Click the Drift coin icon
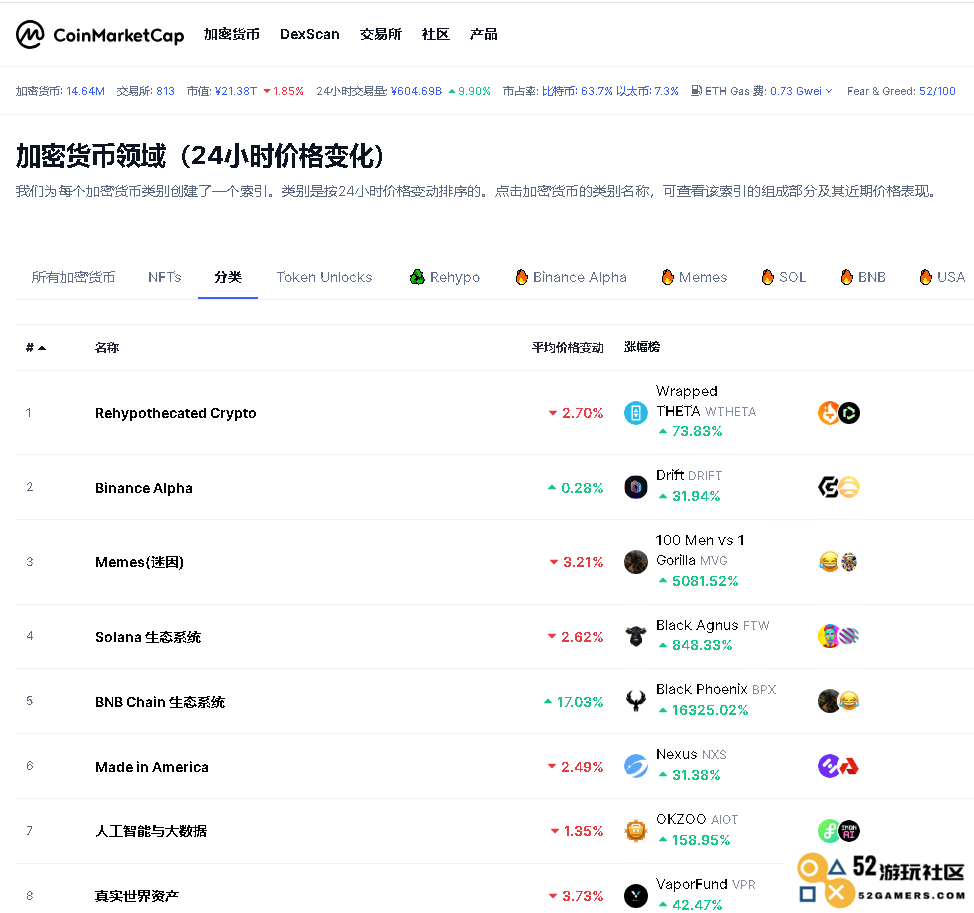 pos(635,487)
